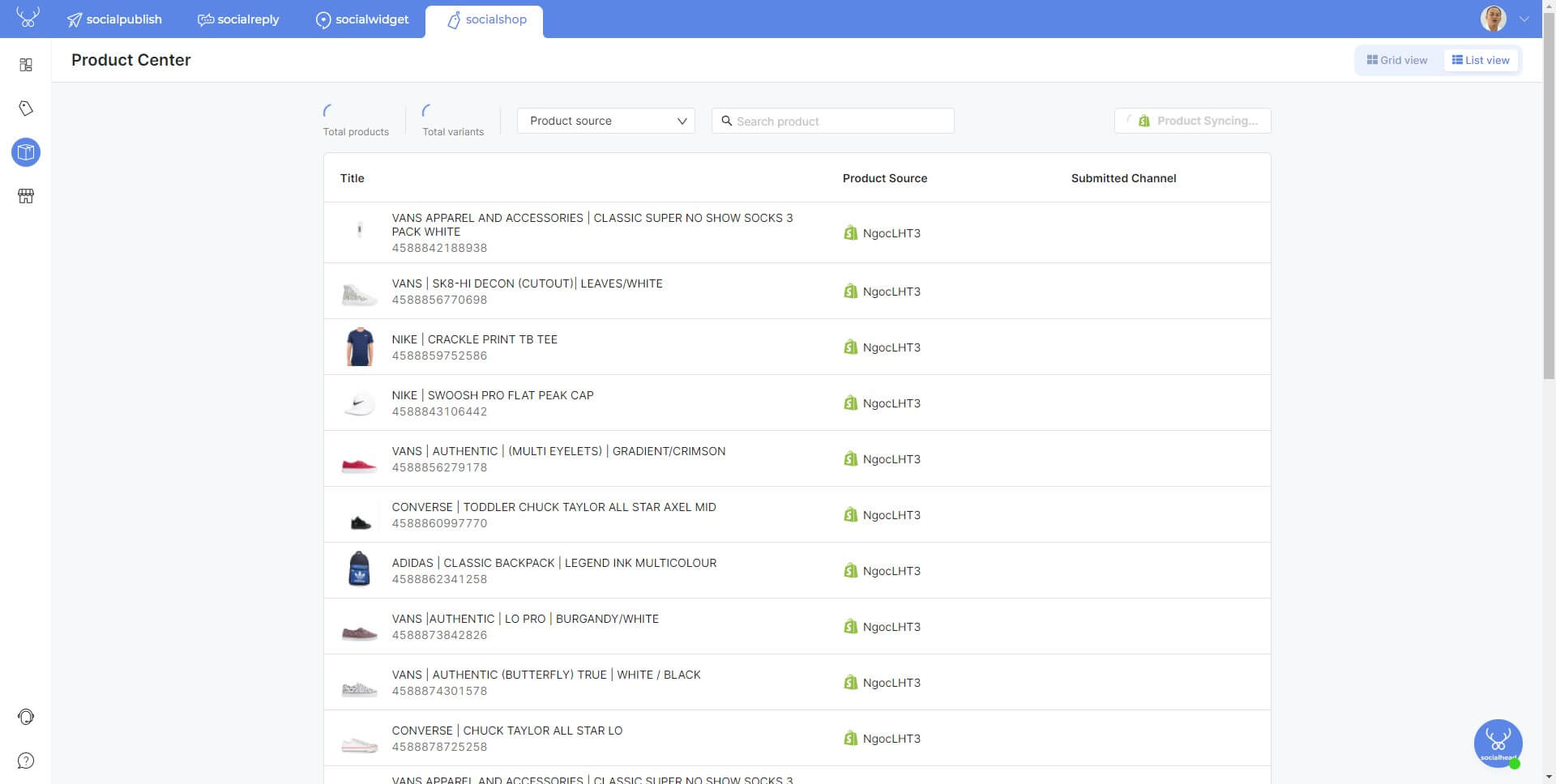
Task: Click product ID 4588874301578
Action: pos(439,691)
